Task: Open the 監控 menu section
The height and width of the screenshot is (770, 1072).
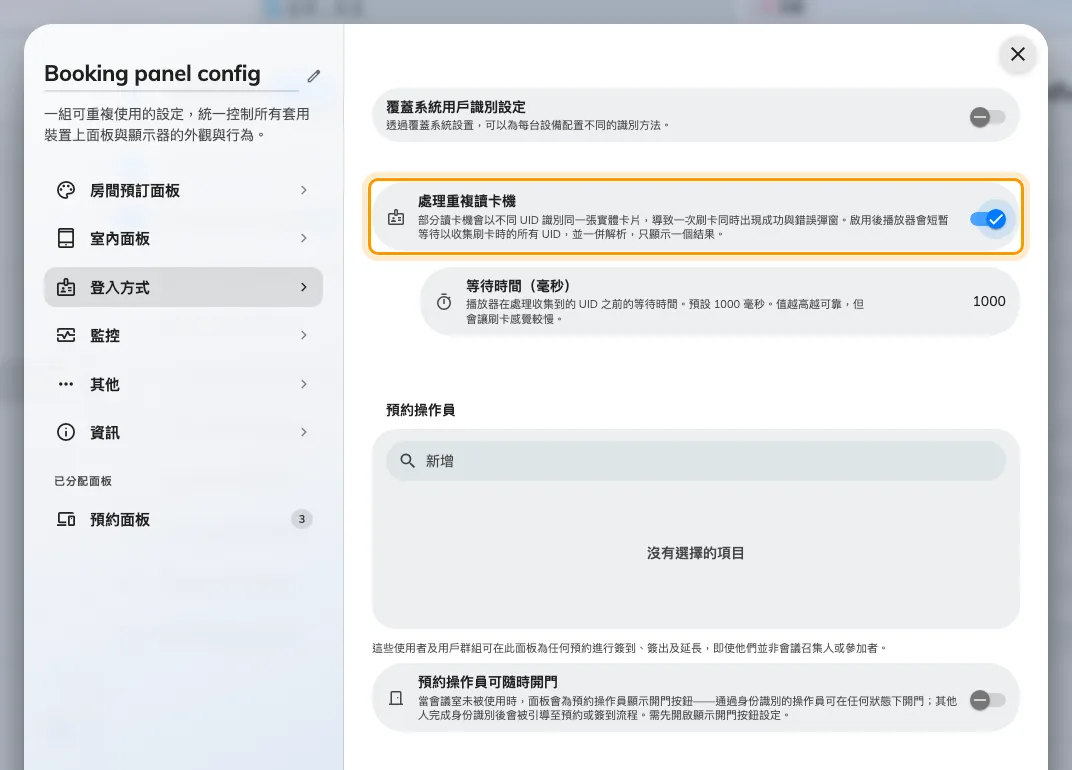Action: 183,335
